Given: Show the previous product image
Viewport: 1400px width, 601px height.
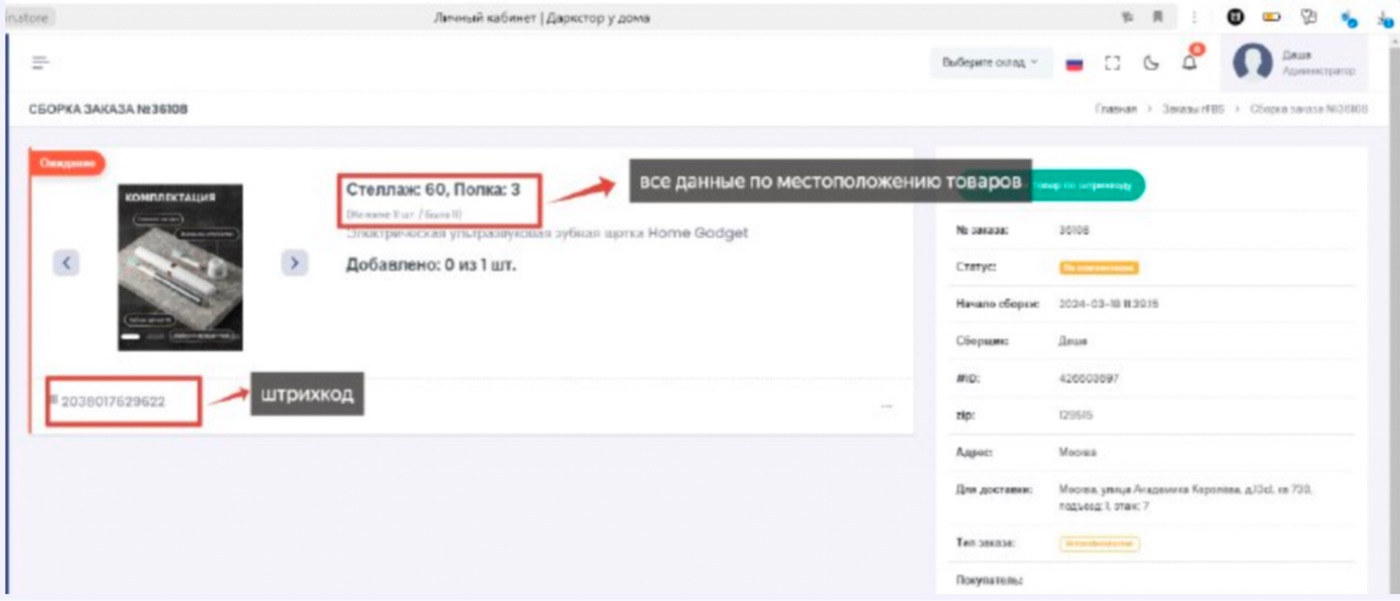Looking at the screenshot, I should coord(65,263).
